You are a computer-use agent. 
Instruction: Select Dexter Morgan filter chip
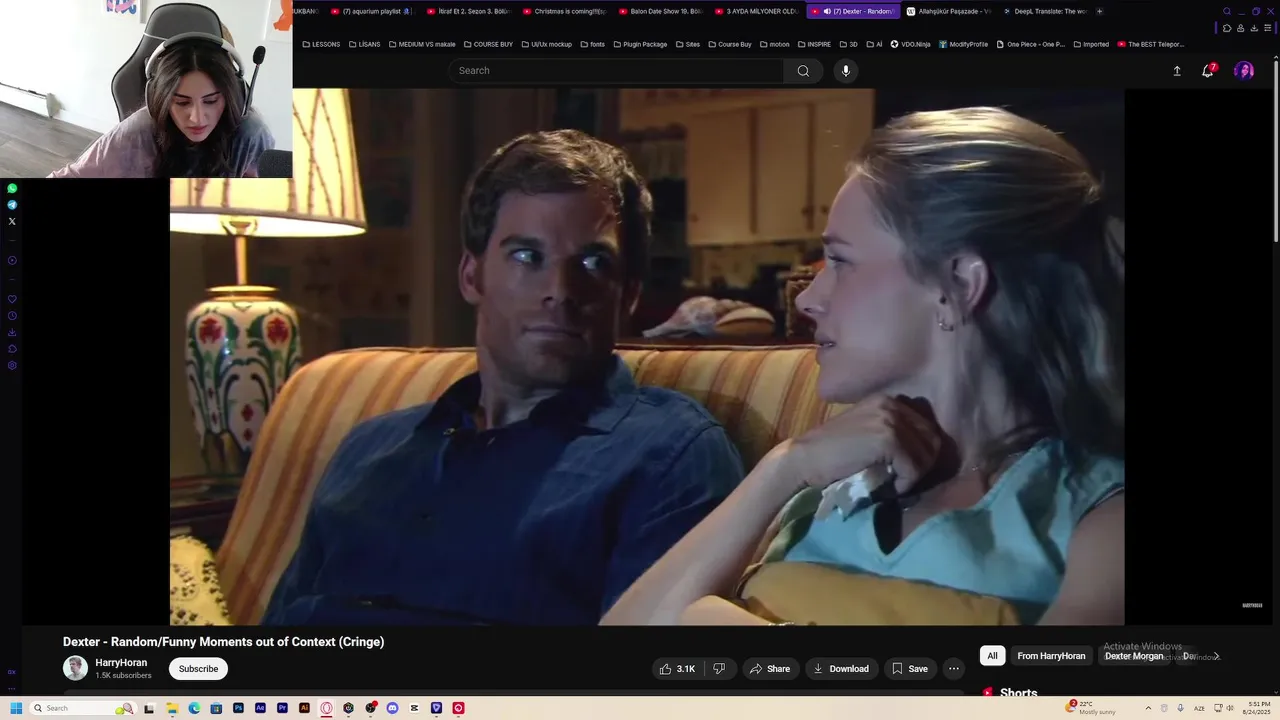click(1134, 656)
